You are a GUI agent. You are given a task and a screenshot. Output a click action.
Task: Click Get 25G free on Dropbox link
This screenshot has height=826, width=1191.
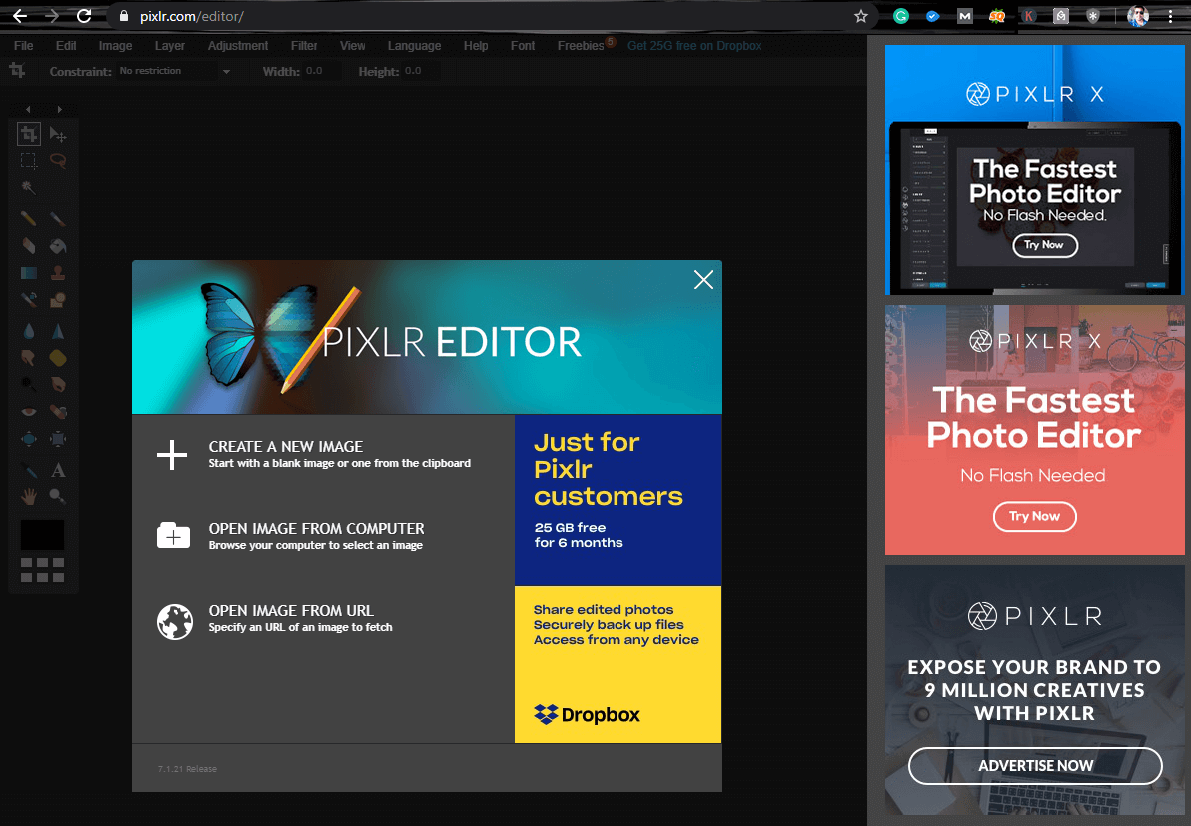click(x=694, y=45)
